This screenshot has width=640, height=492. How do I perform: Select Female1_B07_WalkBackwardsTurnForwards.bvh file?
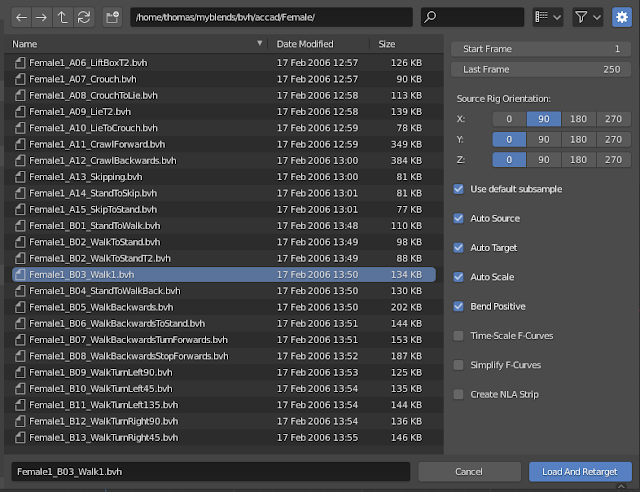tap(224, 340)
